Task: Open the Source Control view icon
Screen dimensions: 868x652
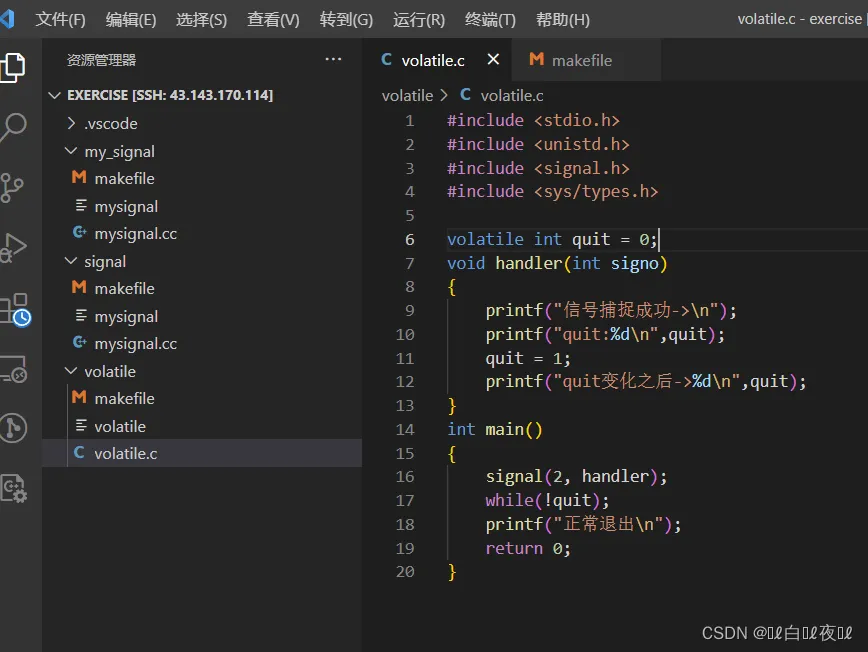Action: (x=12, y=187)
